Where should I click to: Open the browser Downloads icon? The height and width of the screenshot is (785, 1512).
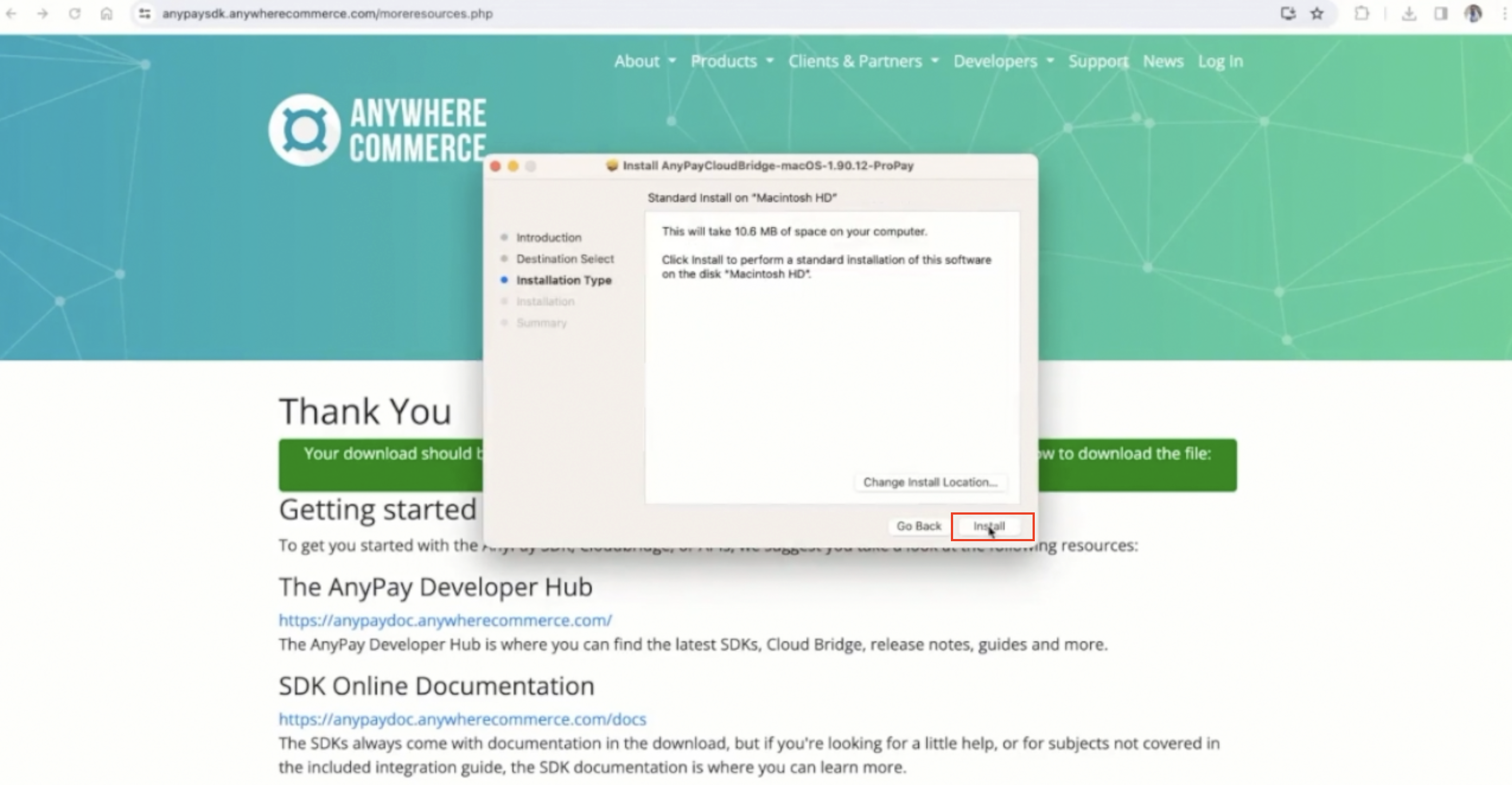pyautogui.click(x=1409, y=13)
